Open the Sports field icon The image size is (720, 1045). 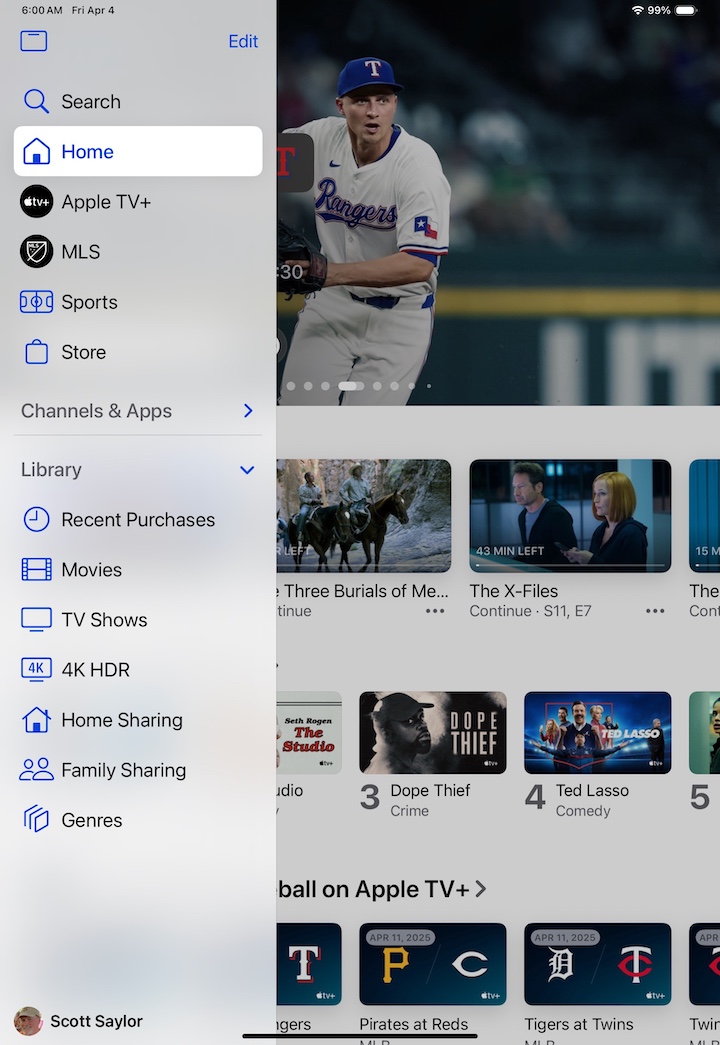pyautogui.click(x=37, y=302)
